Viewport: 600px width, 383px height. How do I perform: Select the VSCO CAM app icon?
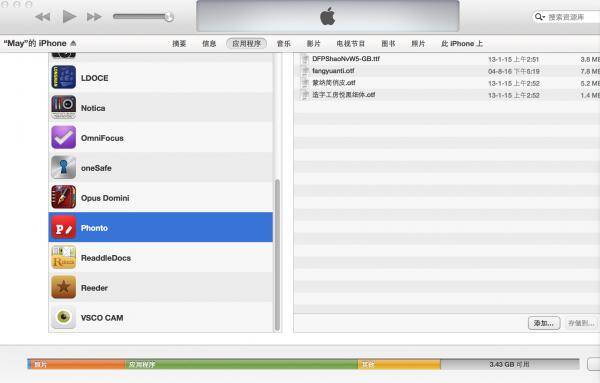click(x=64, y=317)
